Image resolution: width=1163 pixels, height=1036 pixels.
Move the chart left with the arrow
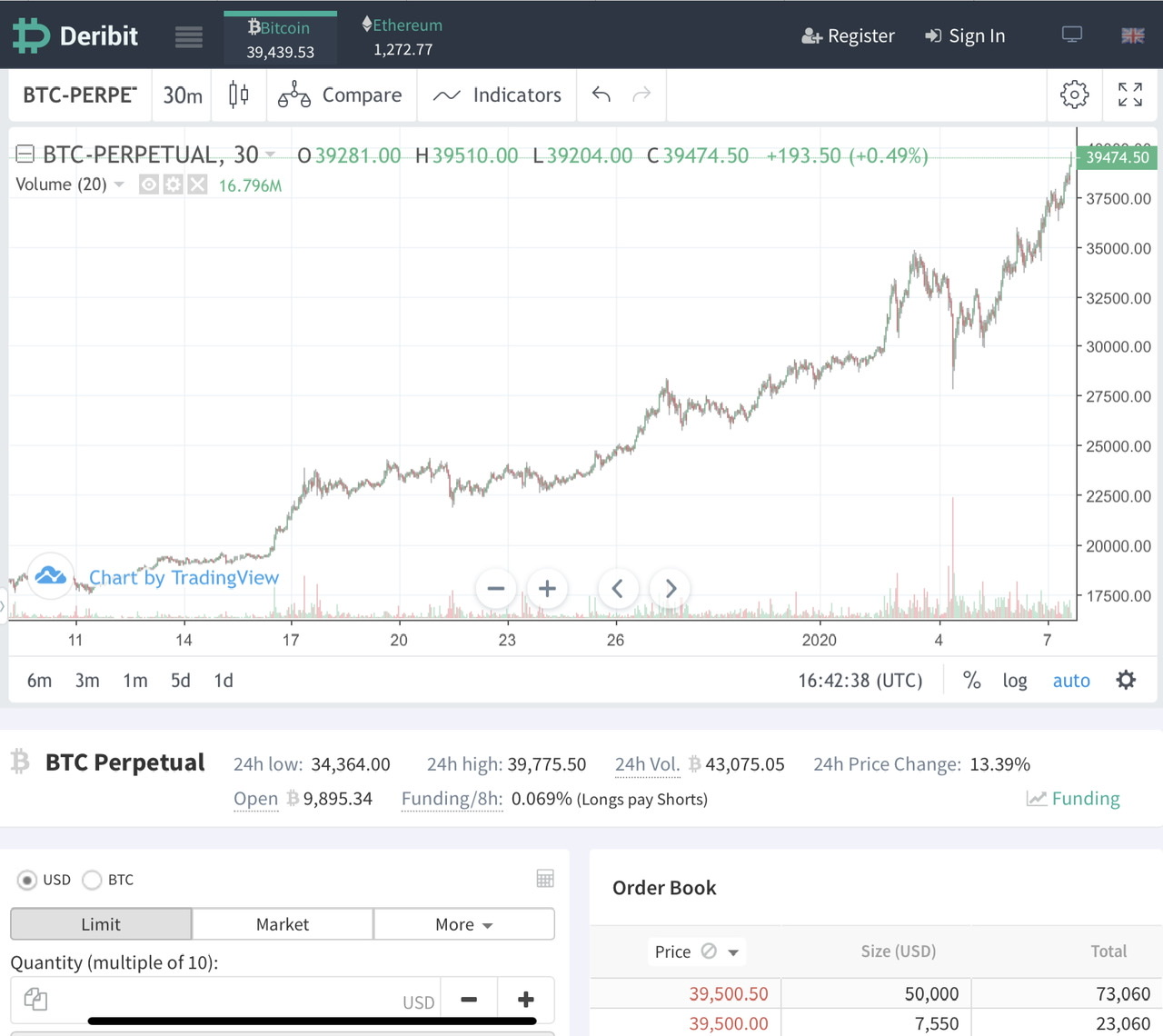coord(618,589)
